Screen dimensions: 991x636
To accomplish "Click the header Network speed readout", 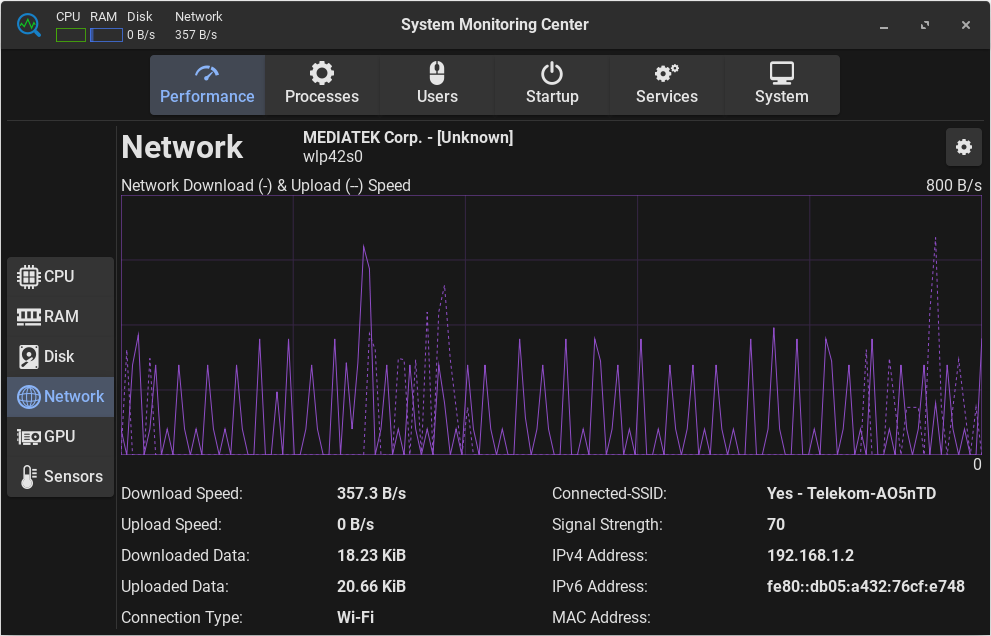I will click(x=196, y=35).
